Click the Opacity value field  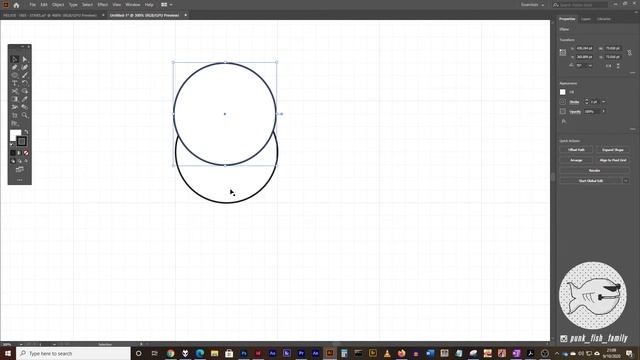[x=592, y=111]
